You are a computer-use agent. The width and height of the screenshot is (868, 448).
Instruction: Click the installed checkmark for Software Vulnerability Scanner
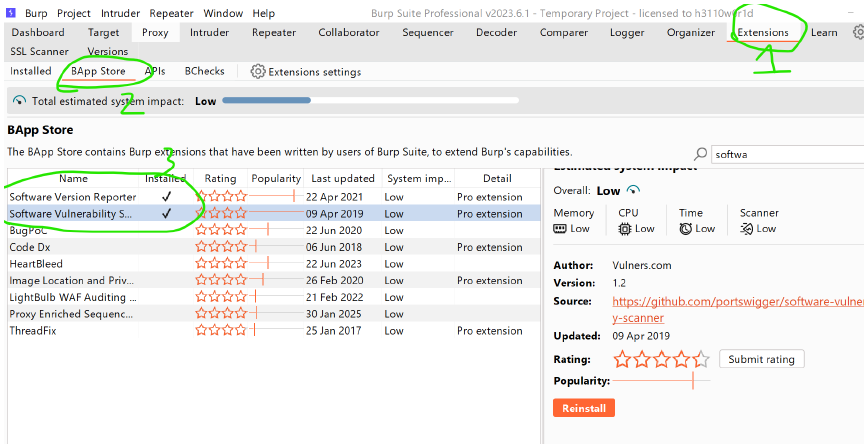tap(166, 213)
